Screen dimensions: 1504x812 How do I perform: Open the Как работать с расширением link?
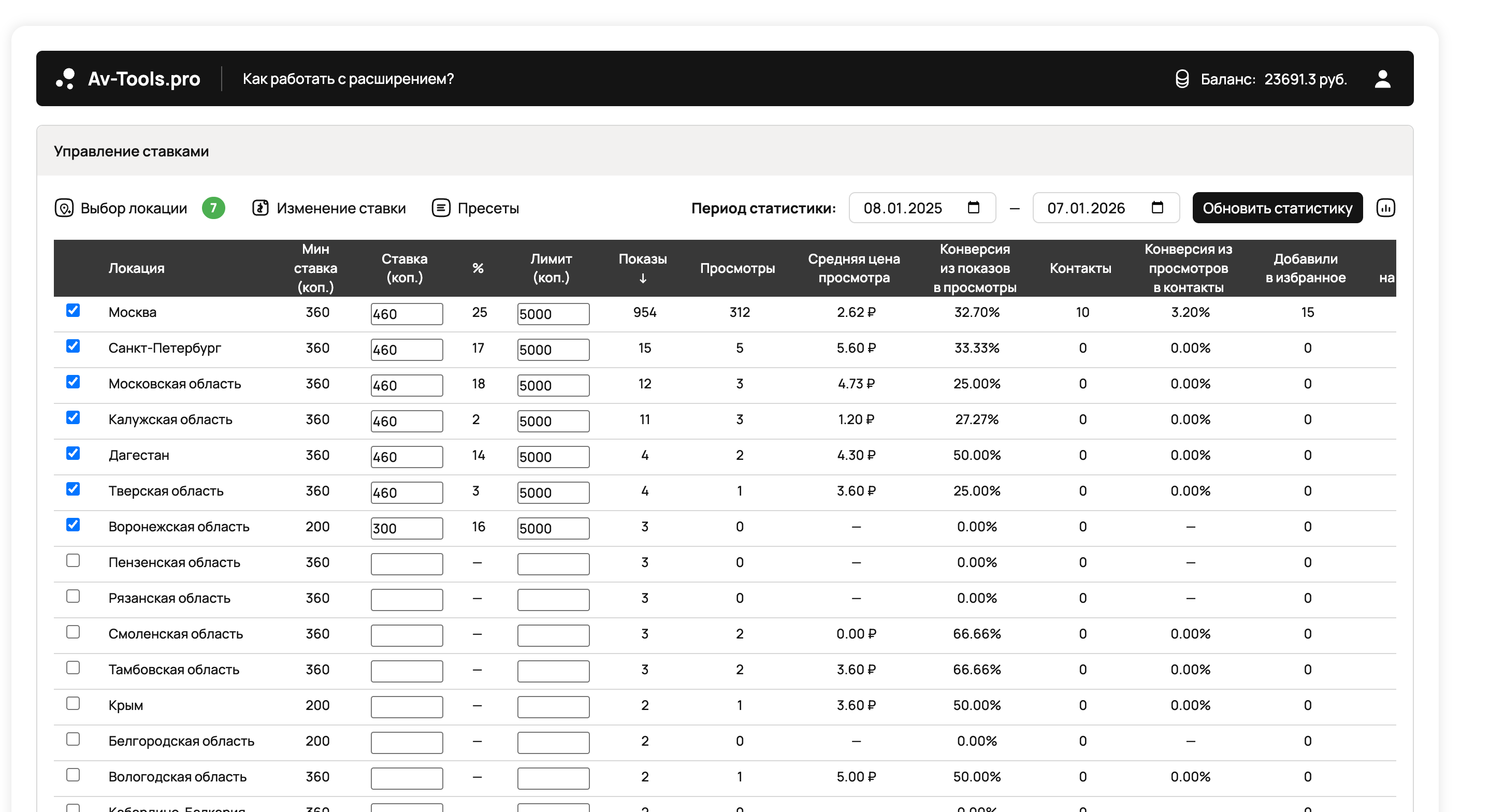click(348, 79)
